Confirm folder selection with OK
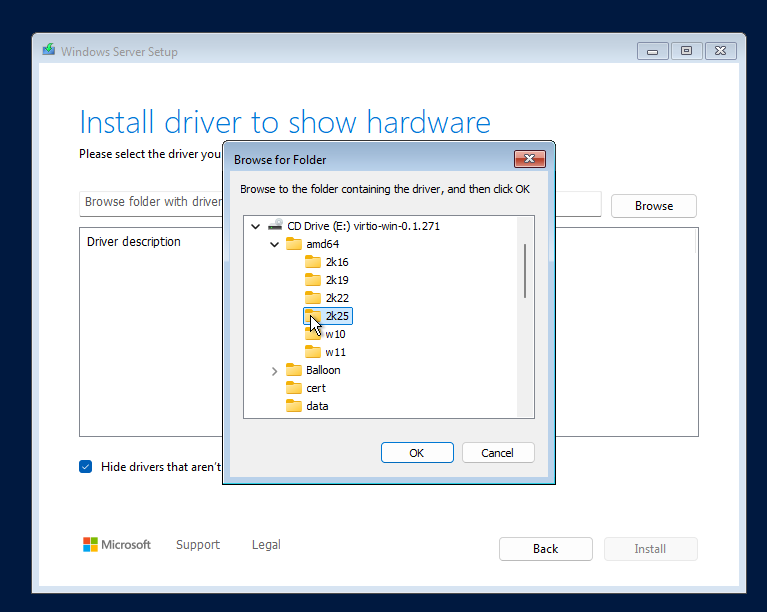767x612 pixels. click(417, 453)
